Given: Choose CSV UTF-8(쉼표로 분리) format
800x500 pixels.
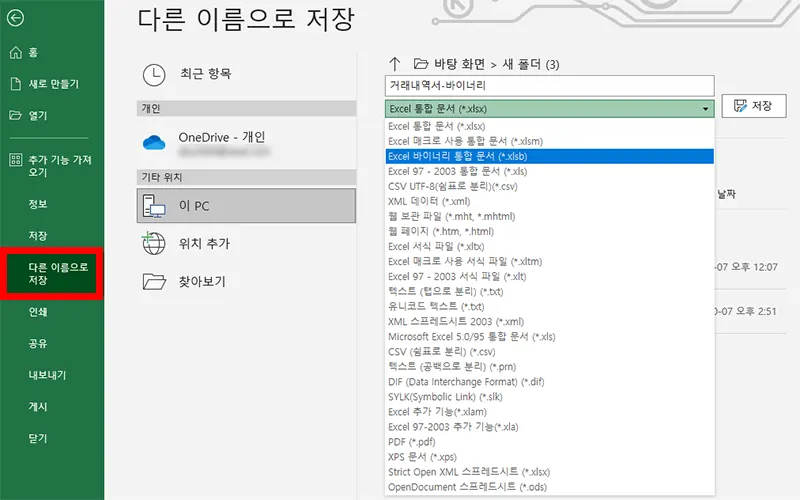Looking at the screenshot, I should 549,186.
